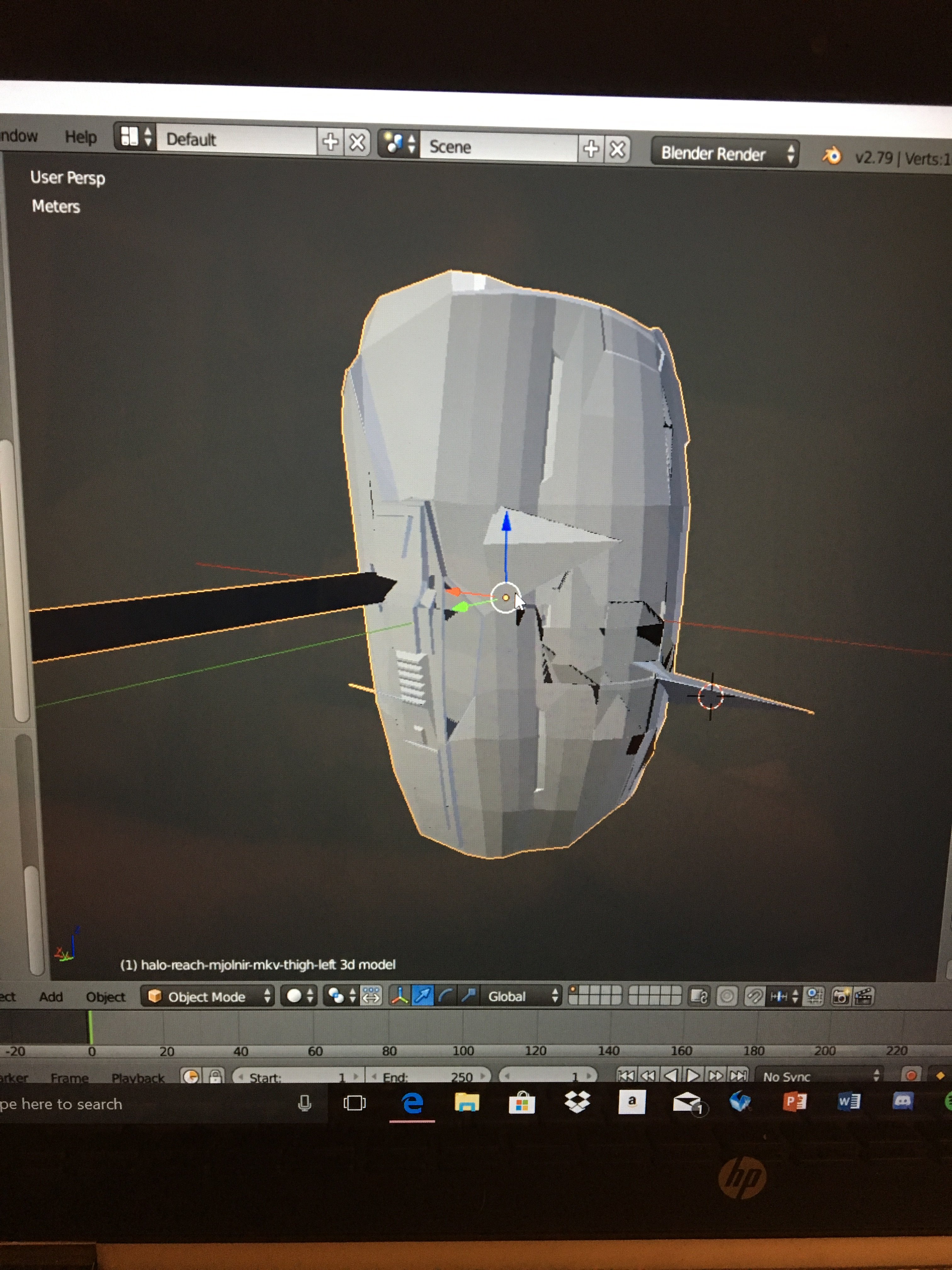Open Microsoft Store from taskbar
This screenshot has width=952, height=1270.
coord(522,1102)
